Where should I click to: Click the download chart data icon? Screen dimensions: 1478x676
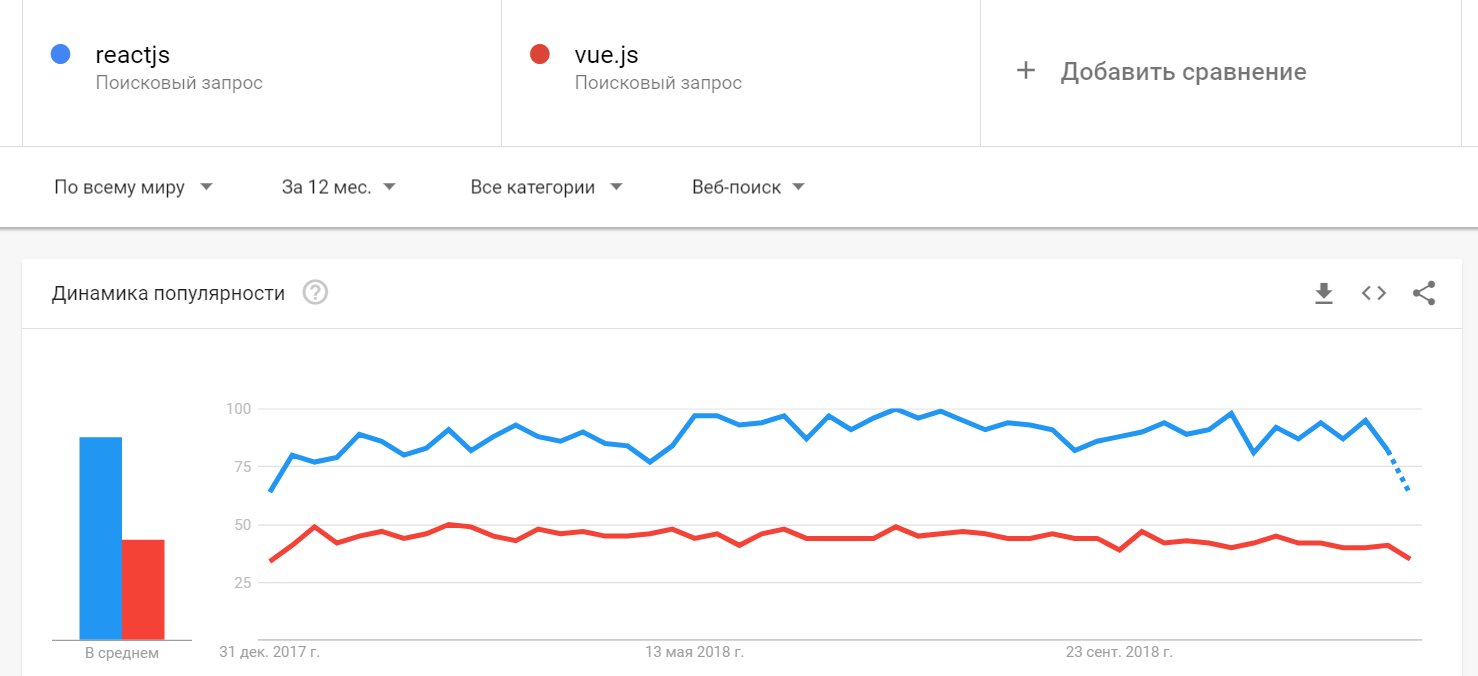pos(1324,293)
